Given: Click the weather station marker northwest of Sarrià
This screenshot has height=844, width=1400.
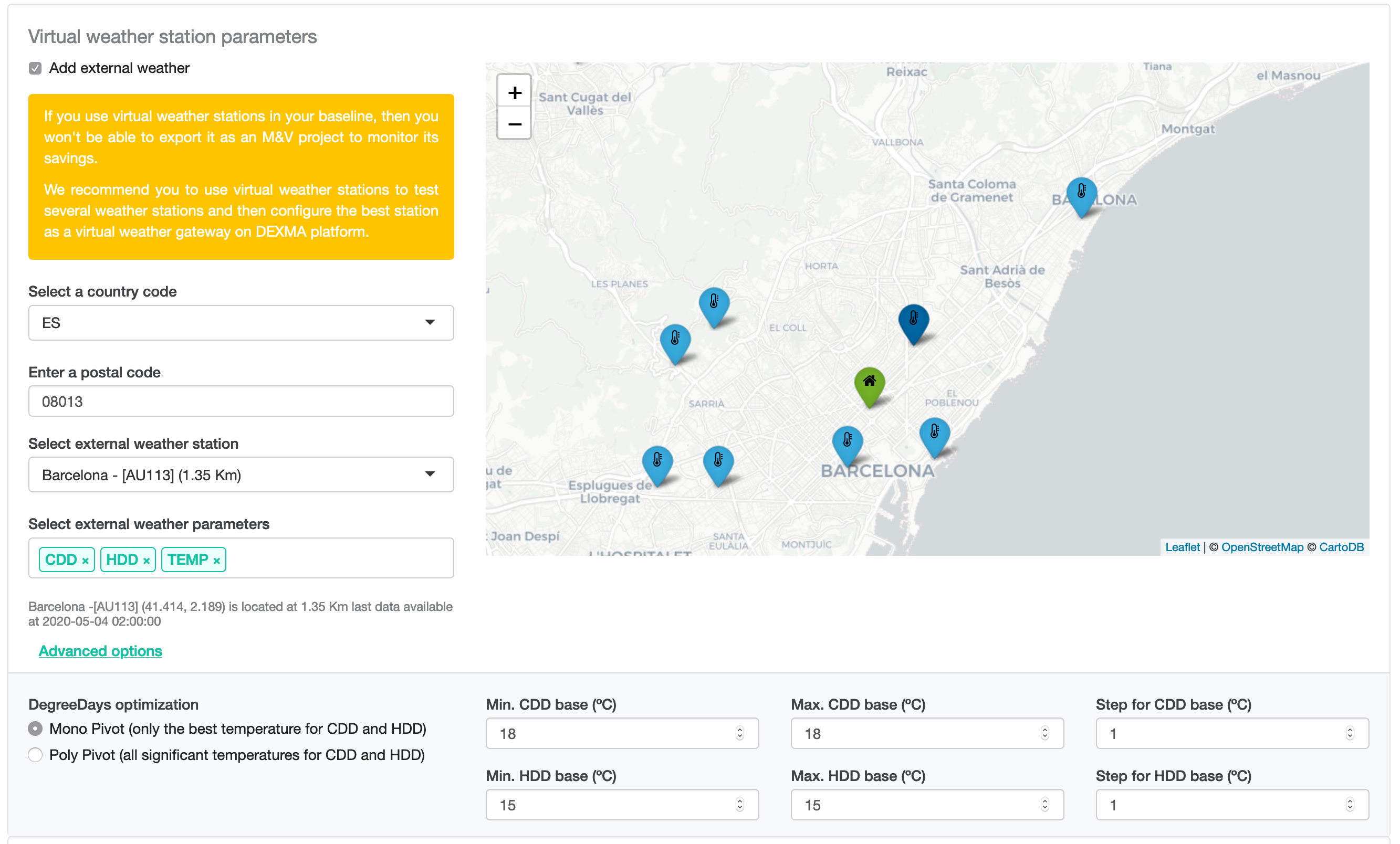Looking at the screenshot, I should [675, 344].
